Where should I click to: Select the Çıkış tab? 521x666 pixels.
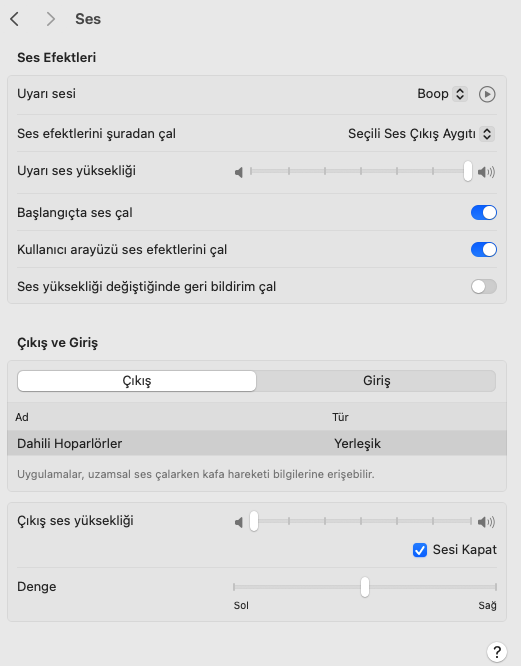click(137, 381)
